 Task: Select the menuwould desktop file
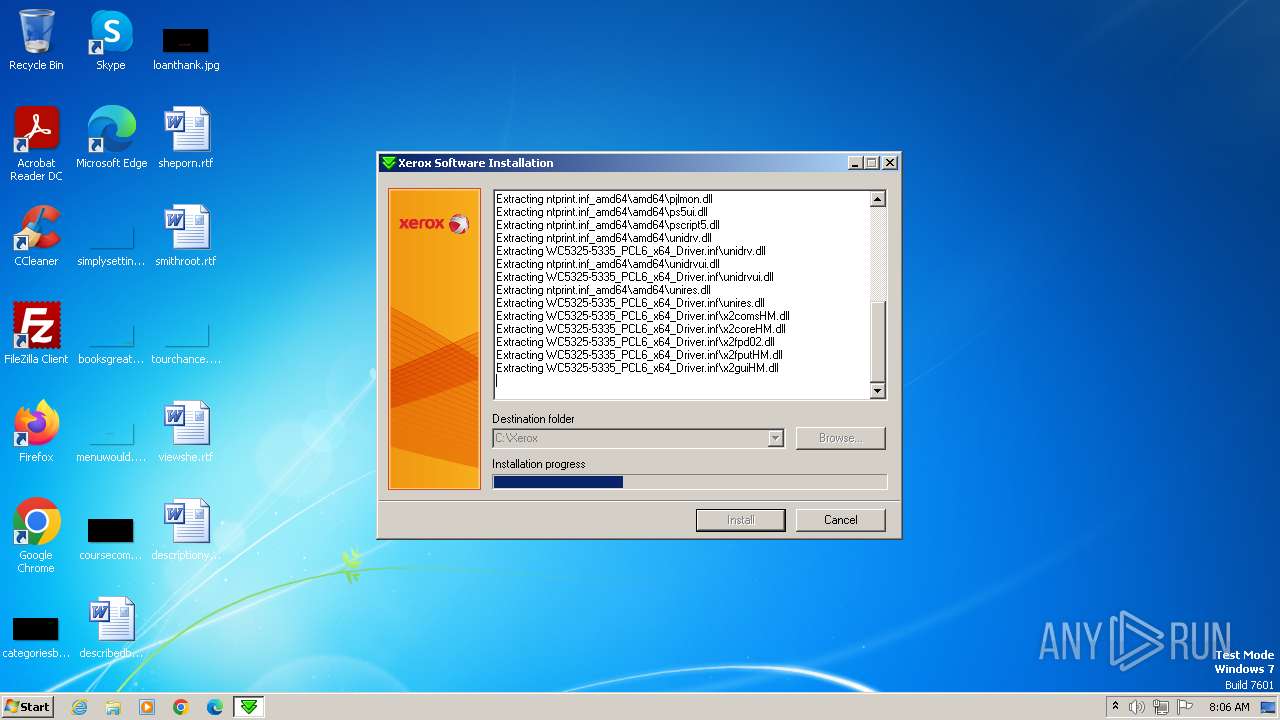111,441
